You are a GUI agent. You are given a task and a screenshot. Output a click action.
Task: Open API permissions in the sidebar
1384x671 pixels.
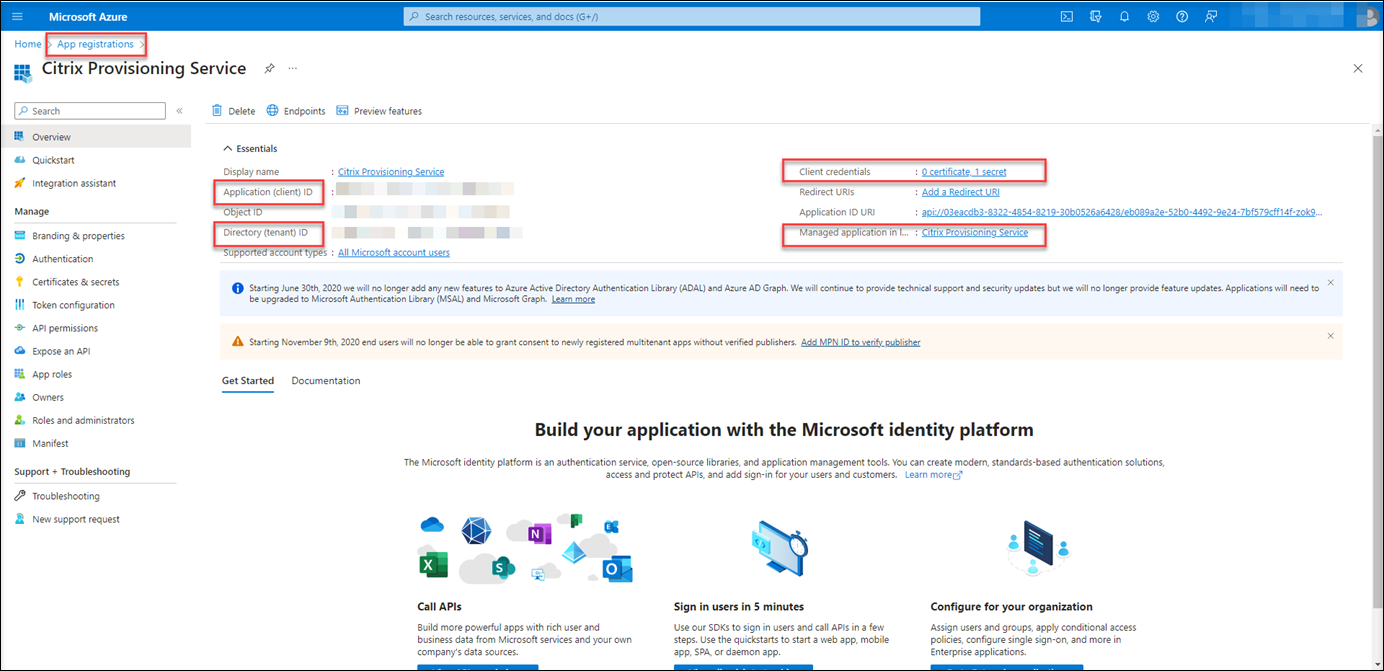(65, 328)
